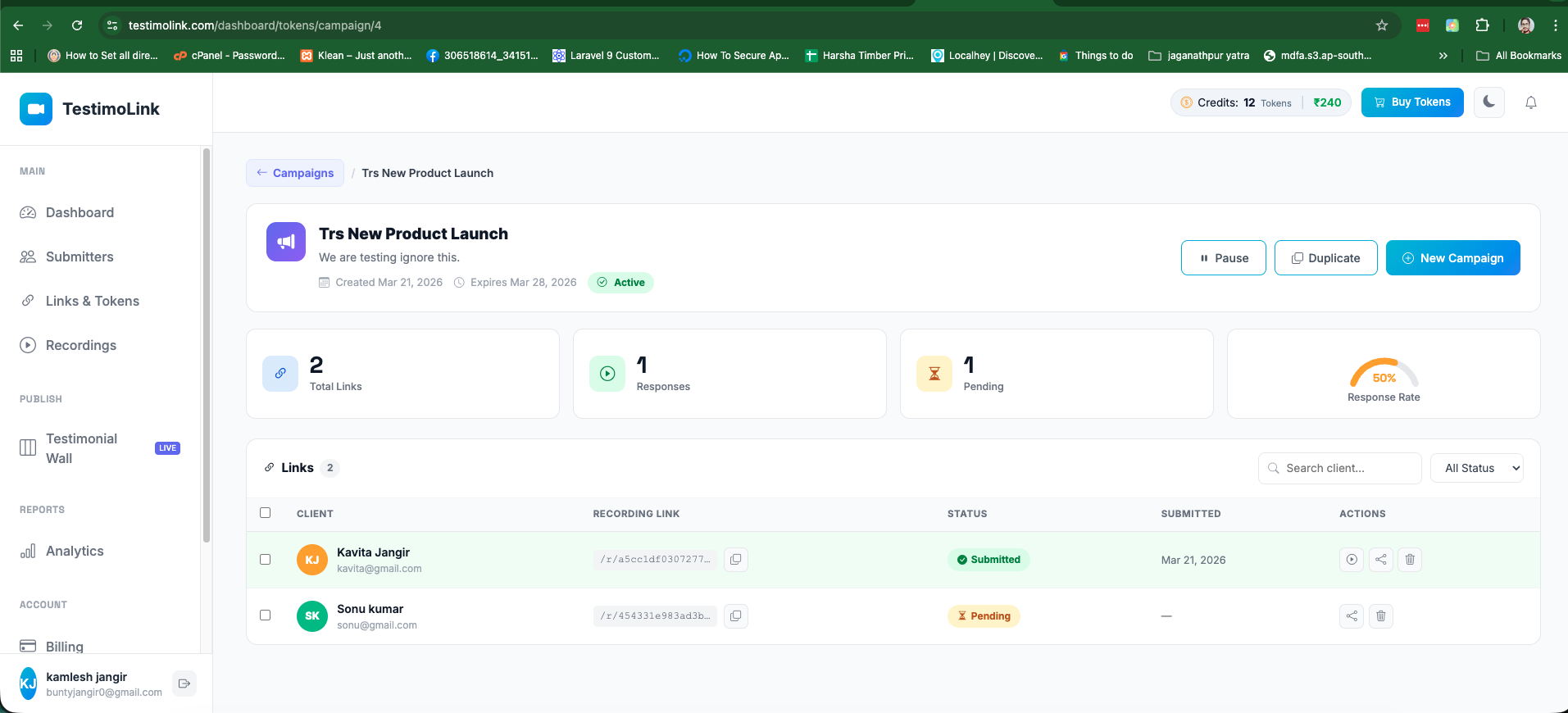
Task: Copy Kavita Jangir's recording link
Action: tap(736, 560)
